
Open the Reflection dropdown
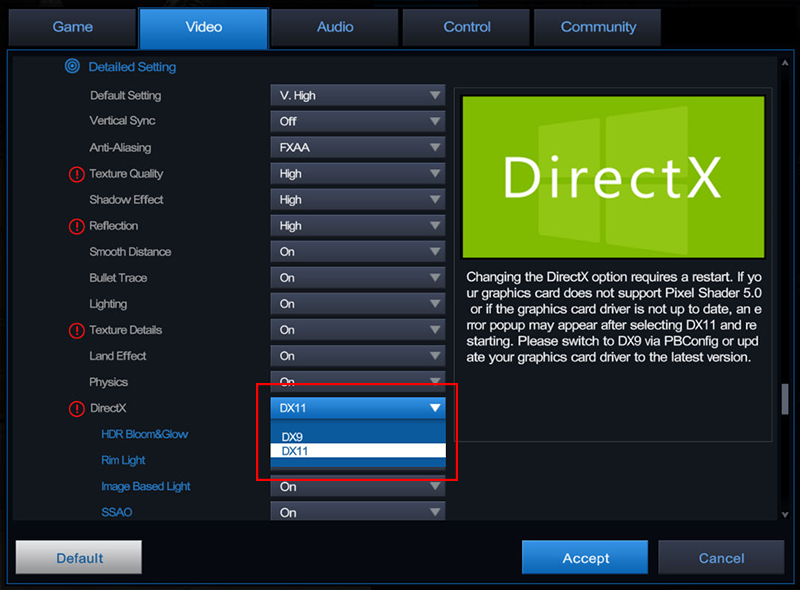coord(358,226)
